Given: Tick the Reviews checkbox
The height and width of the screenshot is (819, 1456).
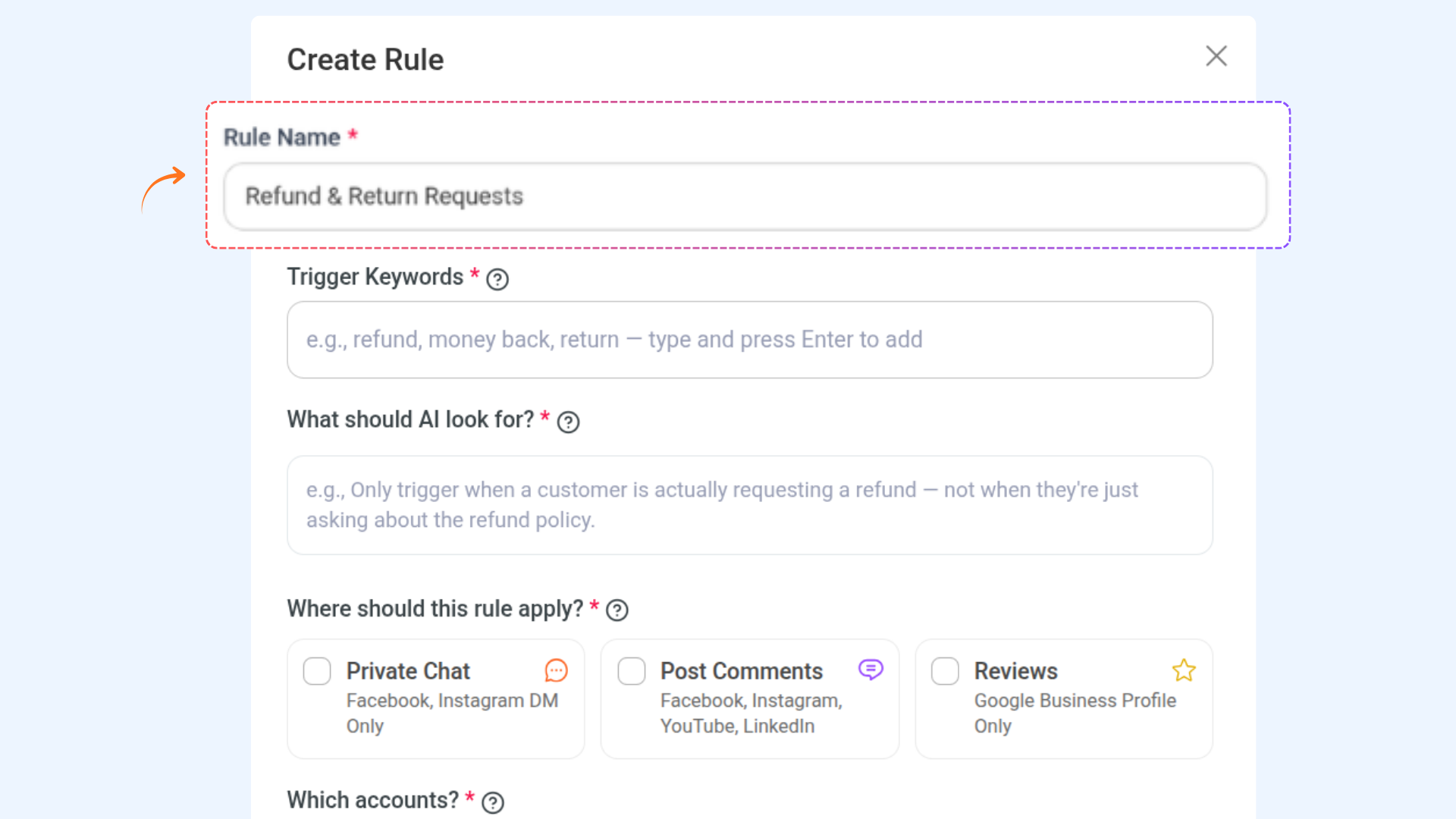Looking at the screenshot, I should click(x=945, y=671).
